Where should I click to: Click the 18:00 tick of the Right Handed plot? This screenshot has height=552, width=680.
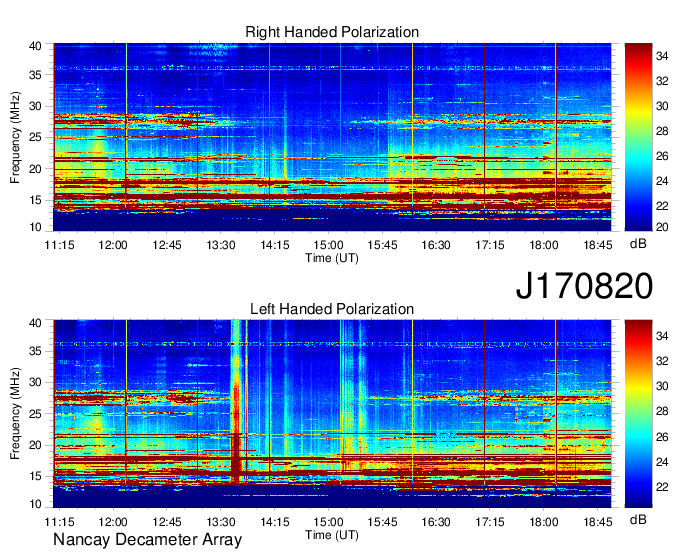543,245
